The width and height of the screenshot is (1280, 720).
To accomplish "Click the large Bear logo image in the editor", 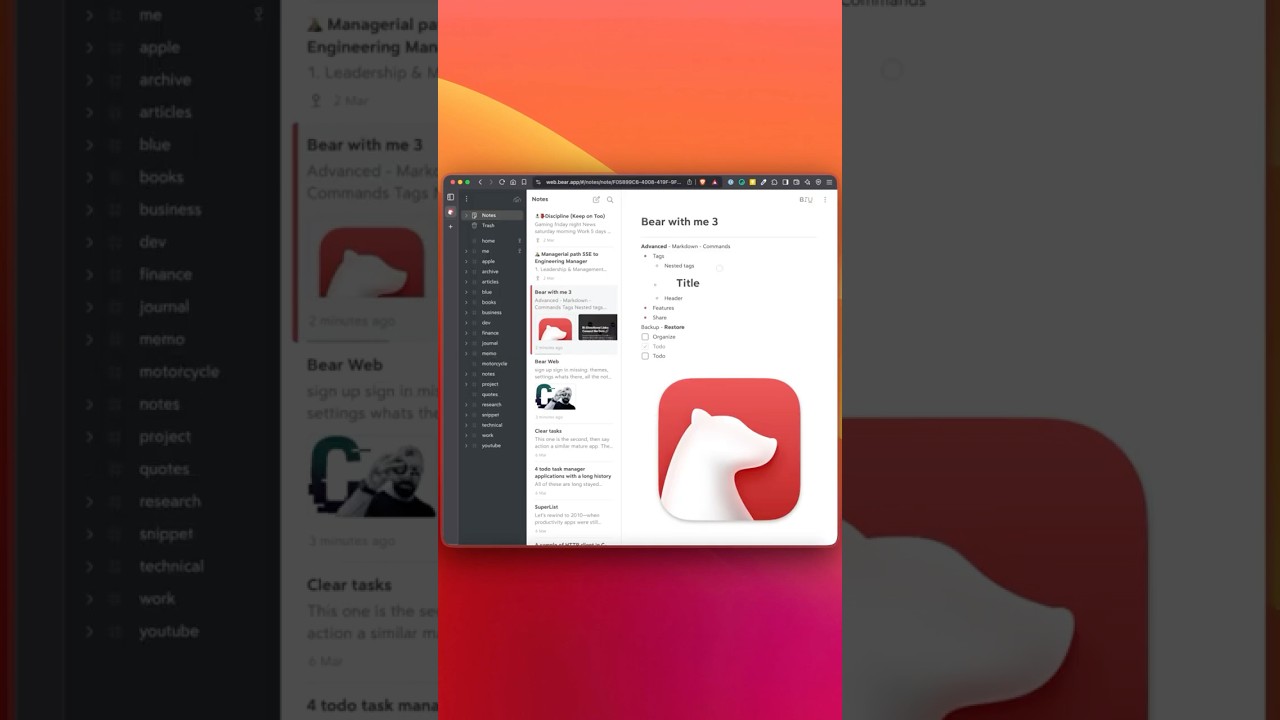I will [729, 449].
